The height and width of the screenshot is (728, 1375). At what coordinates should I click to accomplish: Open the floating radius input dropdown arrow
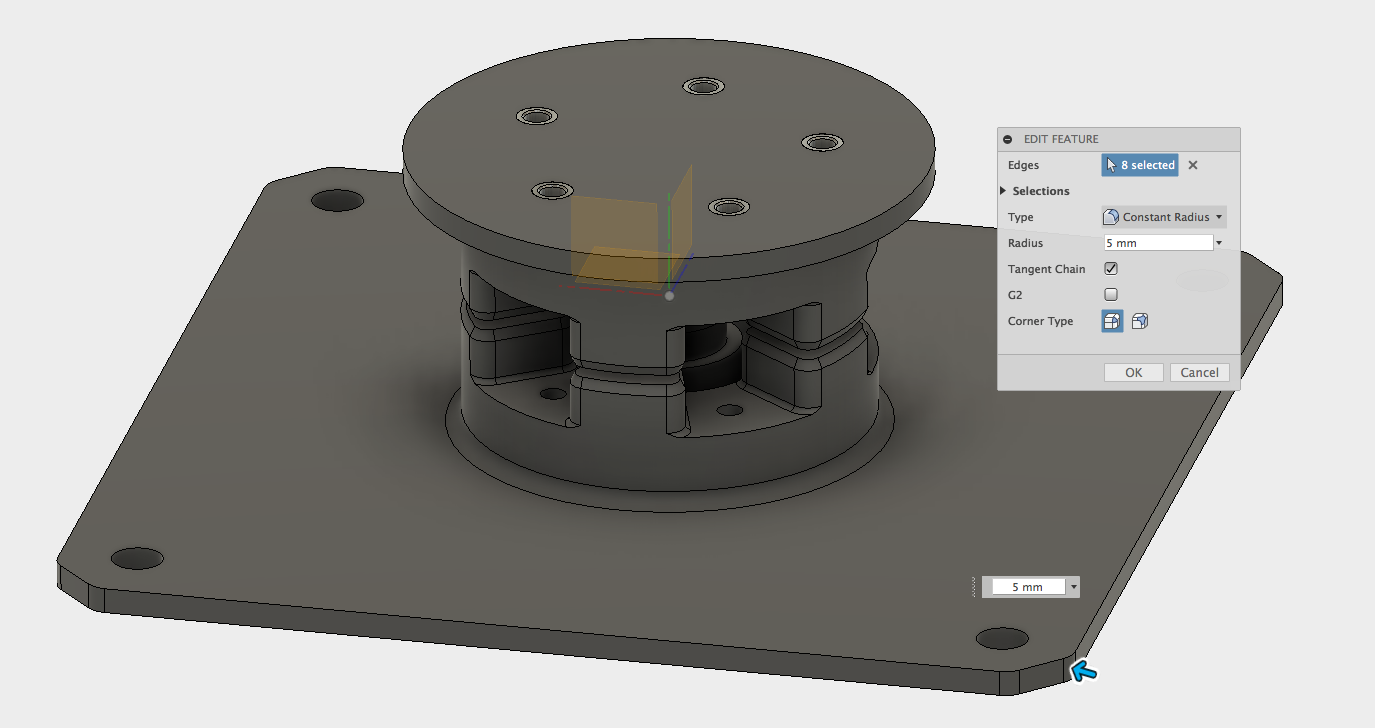pos(1074,587)
